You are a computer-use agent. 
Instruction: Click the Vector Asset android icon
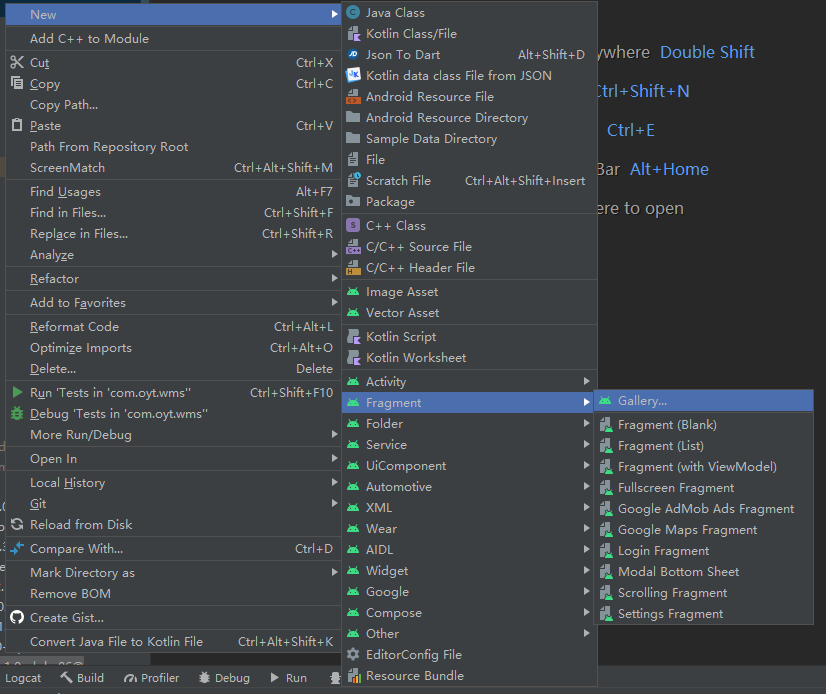pos(353,312)
